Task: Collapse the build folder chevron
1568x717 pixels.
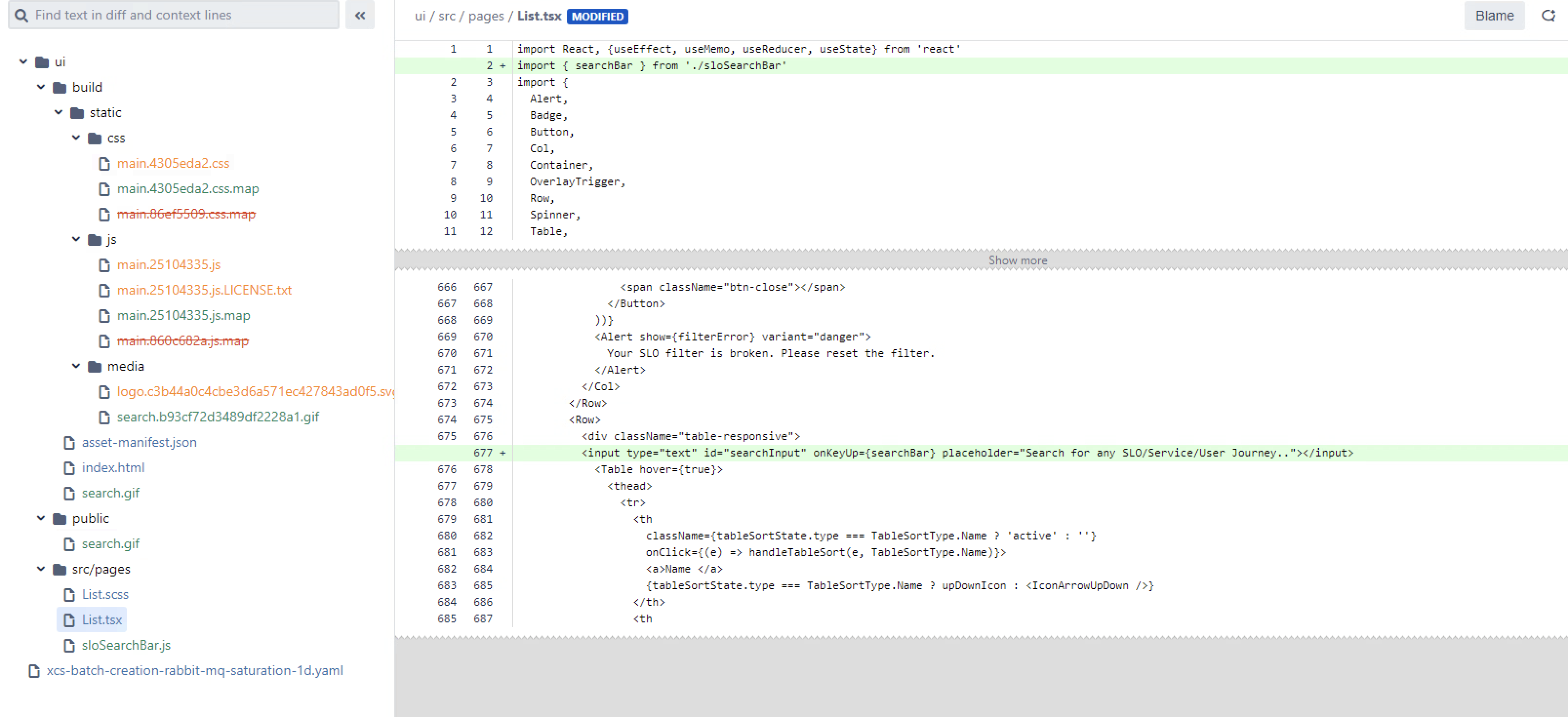Action: (41, 87)
